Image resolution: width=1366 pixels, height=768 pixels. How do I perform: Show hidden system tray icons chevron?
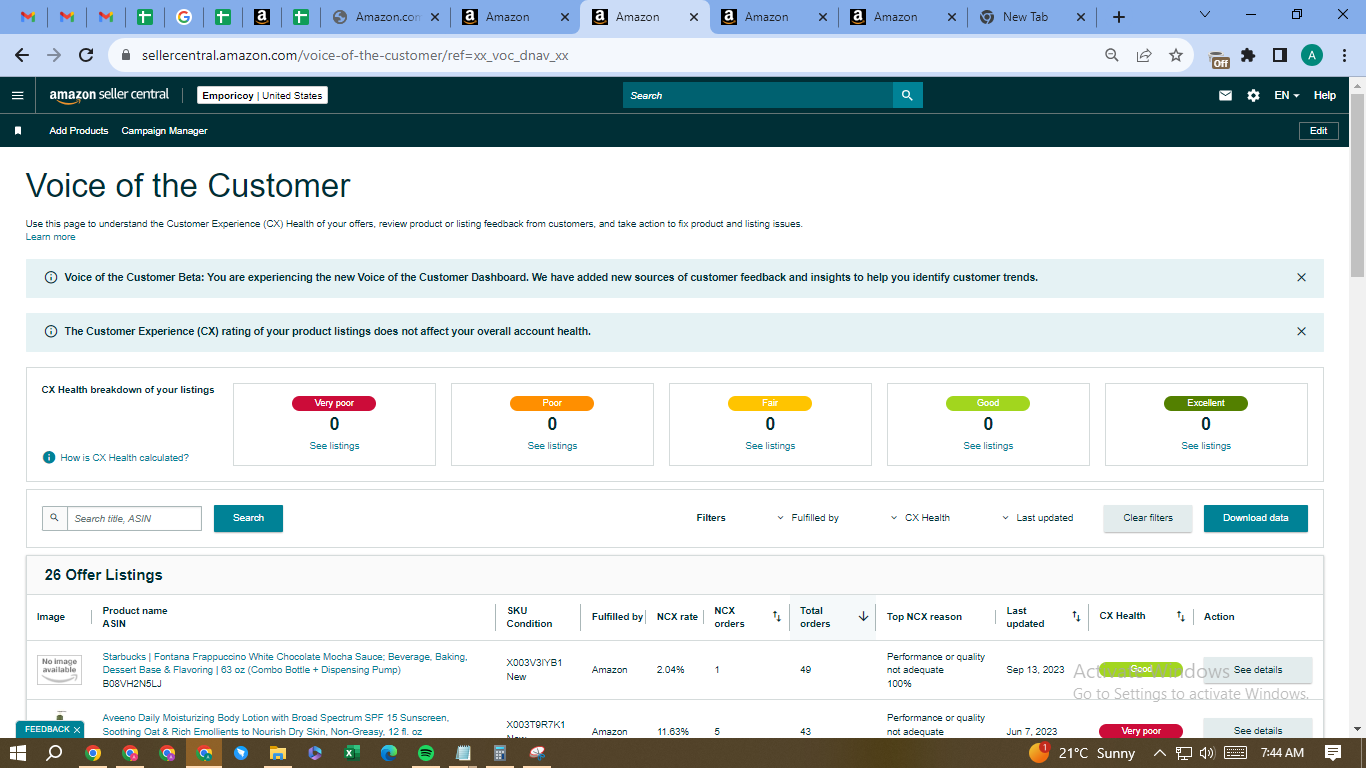(x=1159, y=753)
